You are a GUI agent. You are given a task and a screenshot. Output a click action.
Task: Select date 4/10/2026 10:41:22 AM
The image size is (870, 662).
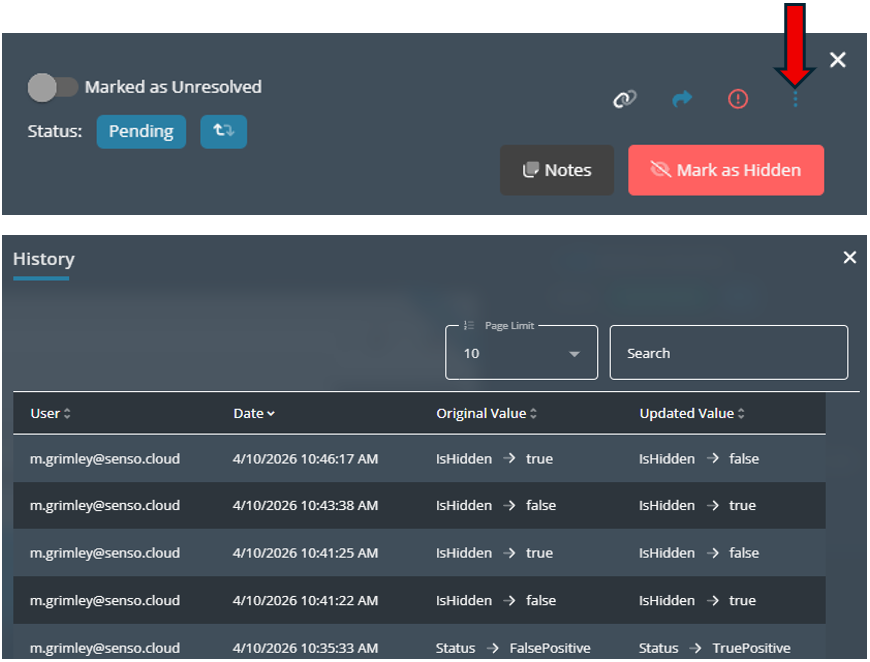(305, 600)
